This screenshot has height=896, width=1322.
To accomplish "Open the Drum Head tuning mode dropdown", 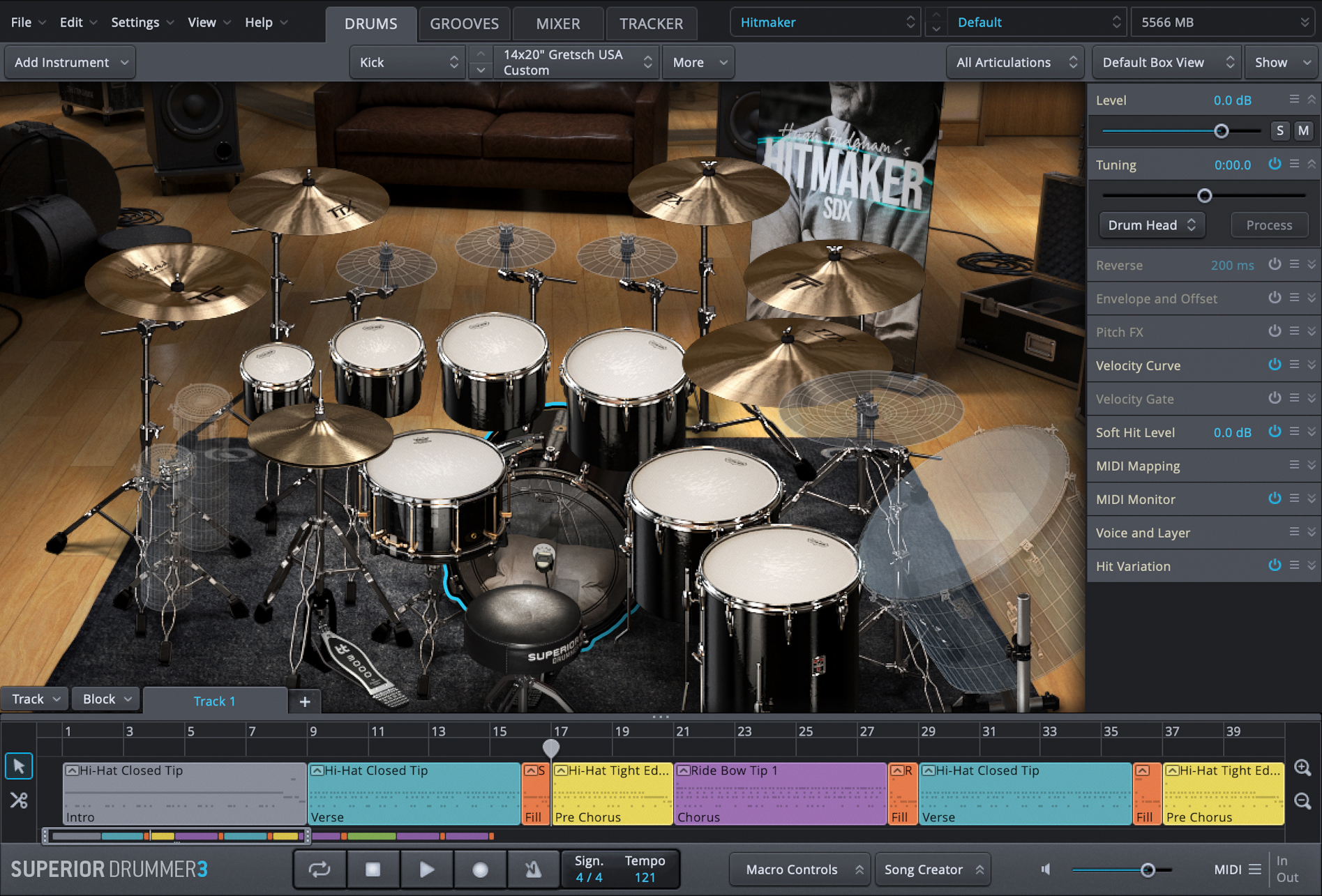I will coord(1151,225).
